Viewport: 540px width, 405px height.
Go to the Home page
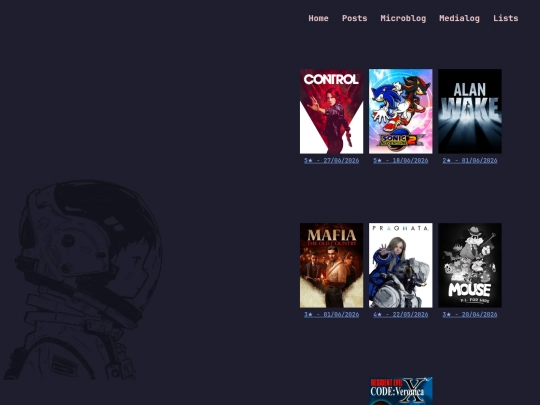pos(318,18)
